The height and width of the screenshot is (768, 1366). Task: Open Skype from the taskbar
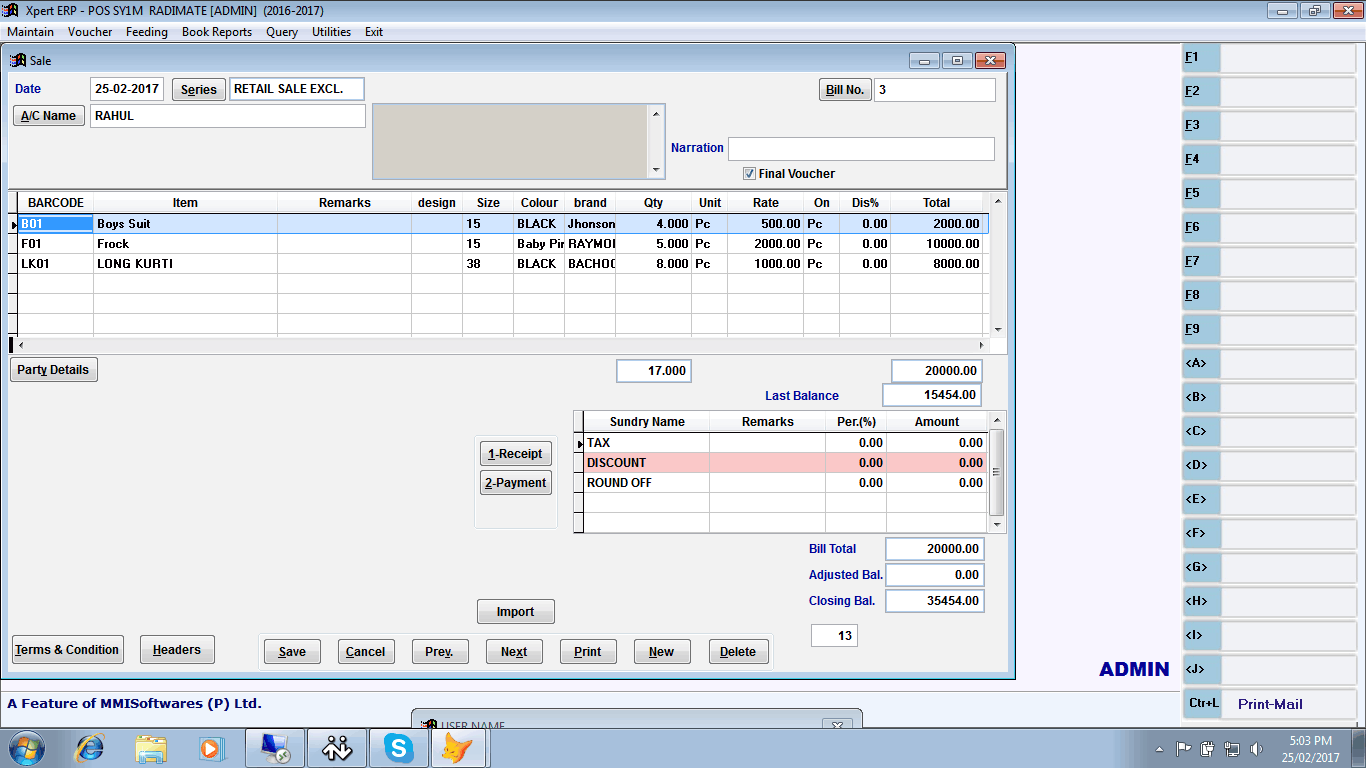(x=399, y=748)
